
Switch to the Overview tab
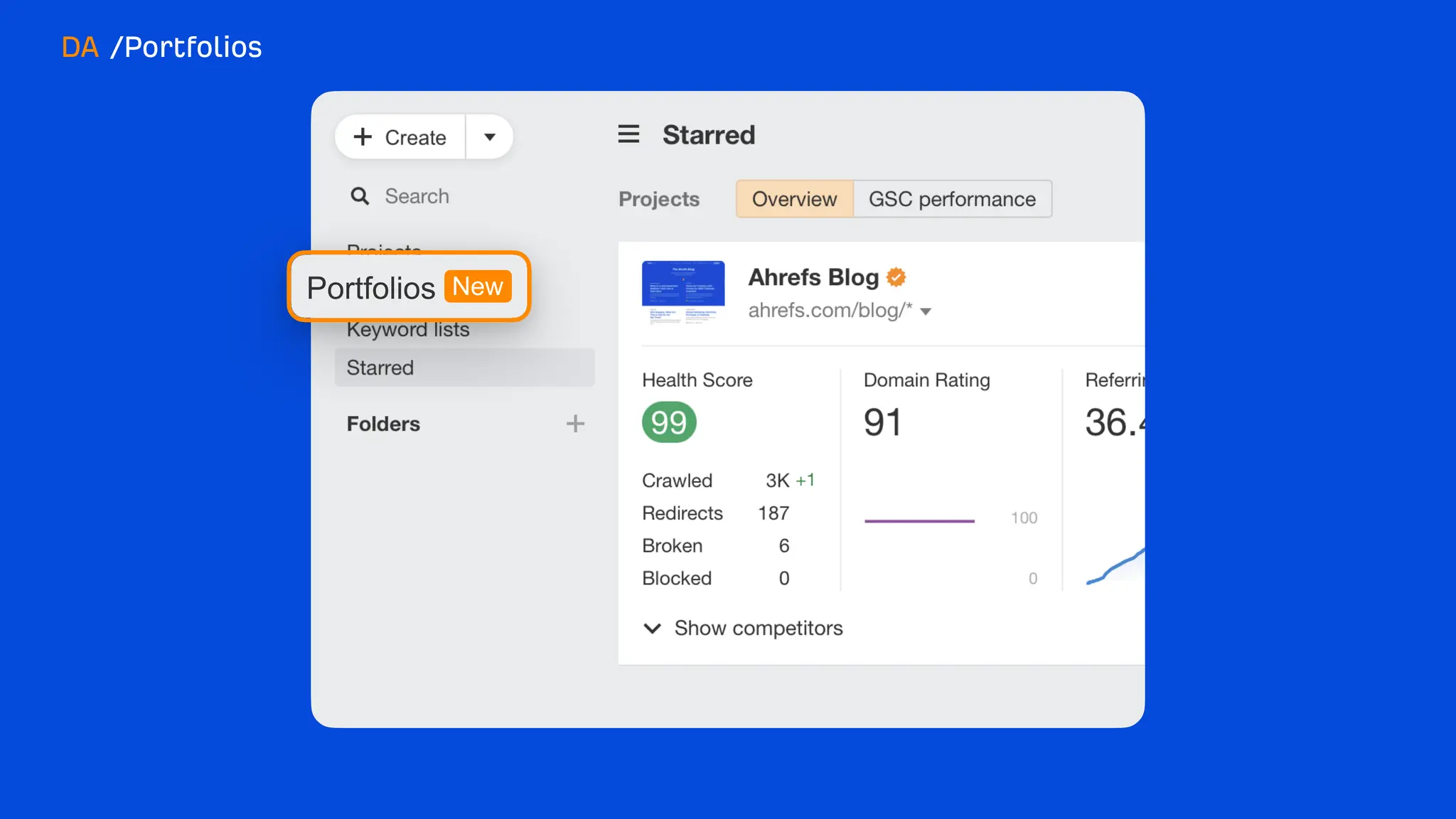tap(795, 199)
